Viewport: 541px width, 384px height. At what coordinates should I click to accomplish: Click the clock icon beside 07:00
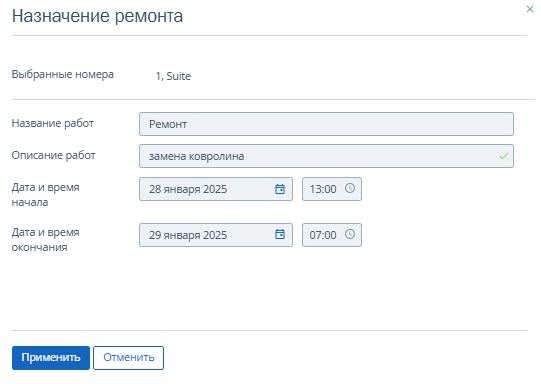[350, 234]
